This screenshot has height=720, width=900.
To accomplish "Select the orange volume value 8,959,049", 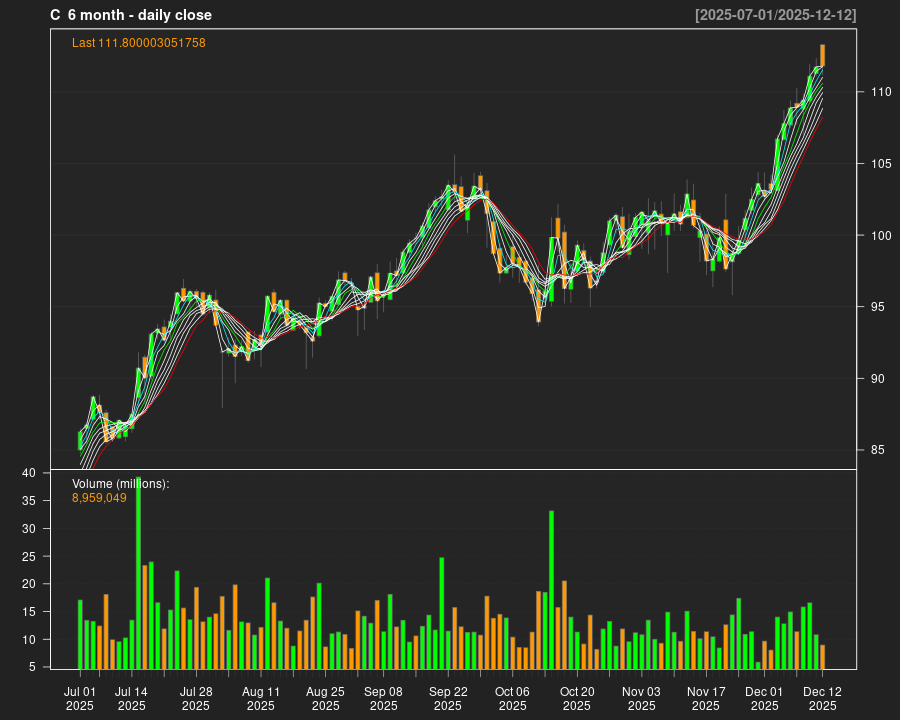I will 99,497.
